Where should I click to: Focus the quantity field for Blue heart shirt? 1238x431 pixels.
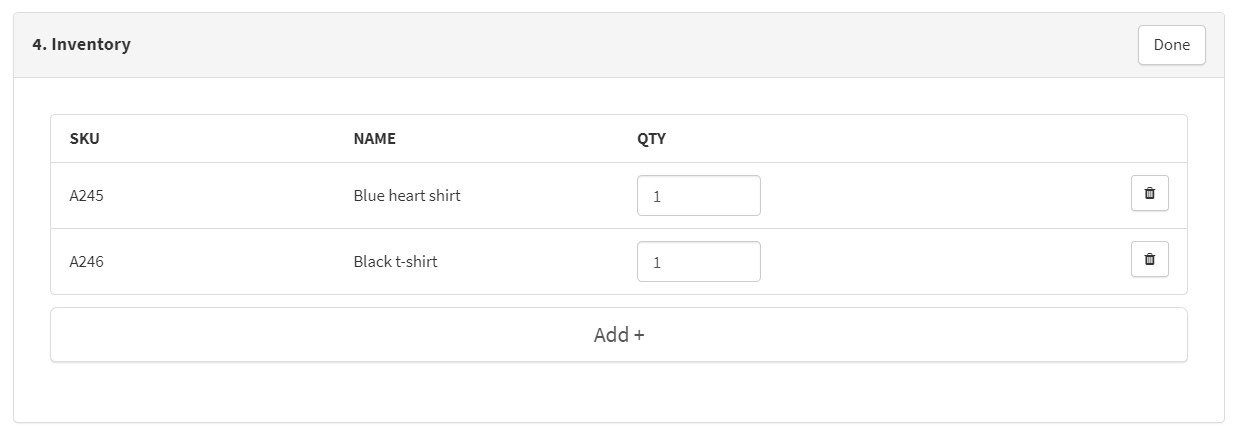click(698, 196)
